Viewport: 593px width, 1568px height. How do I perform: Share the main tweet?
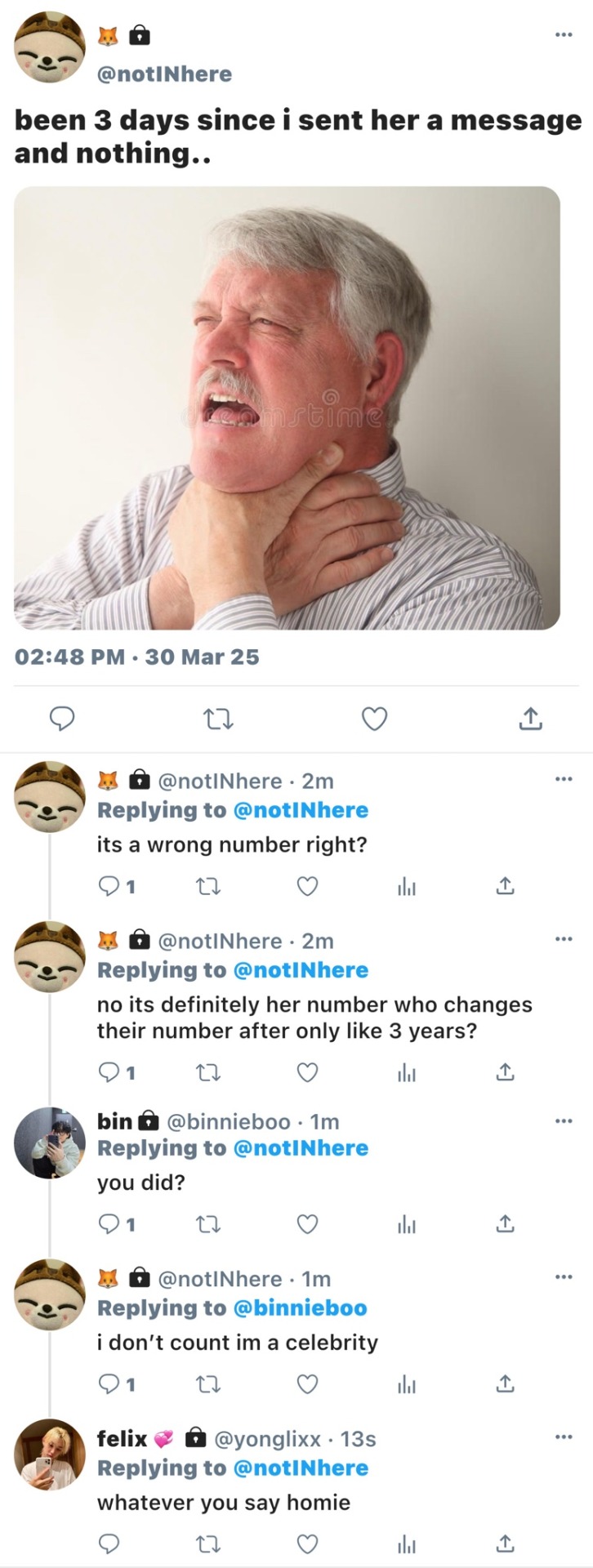[530, 719]
